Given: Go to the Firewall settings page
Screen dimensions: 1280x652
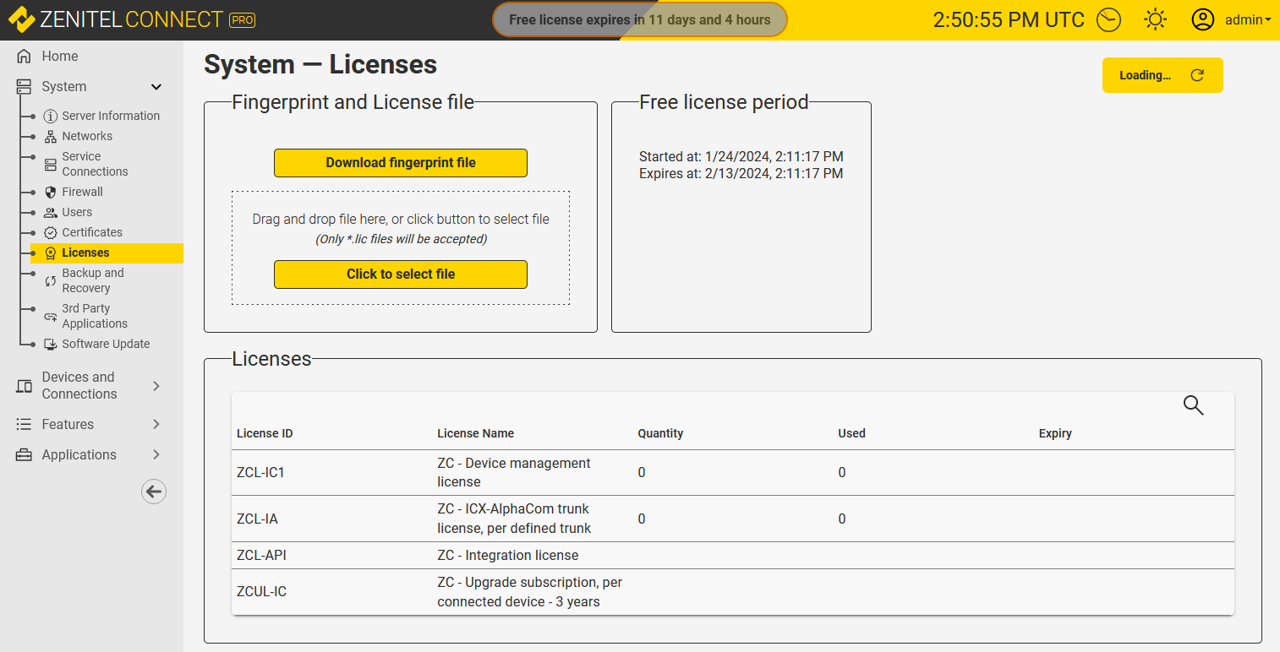Looking at the screenshot, I should click(82, 192).
